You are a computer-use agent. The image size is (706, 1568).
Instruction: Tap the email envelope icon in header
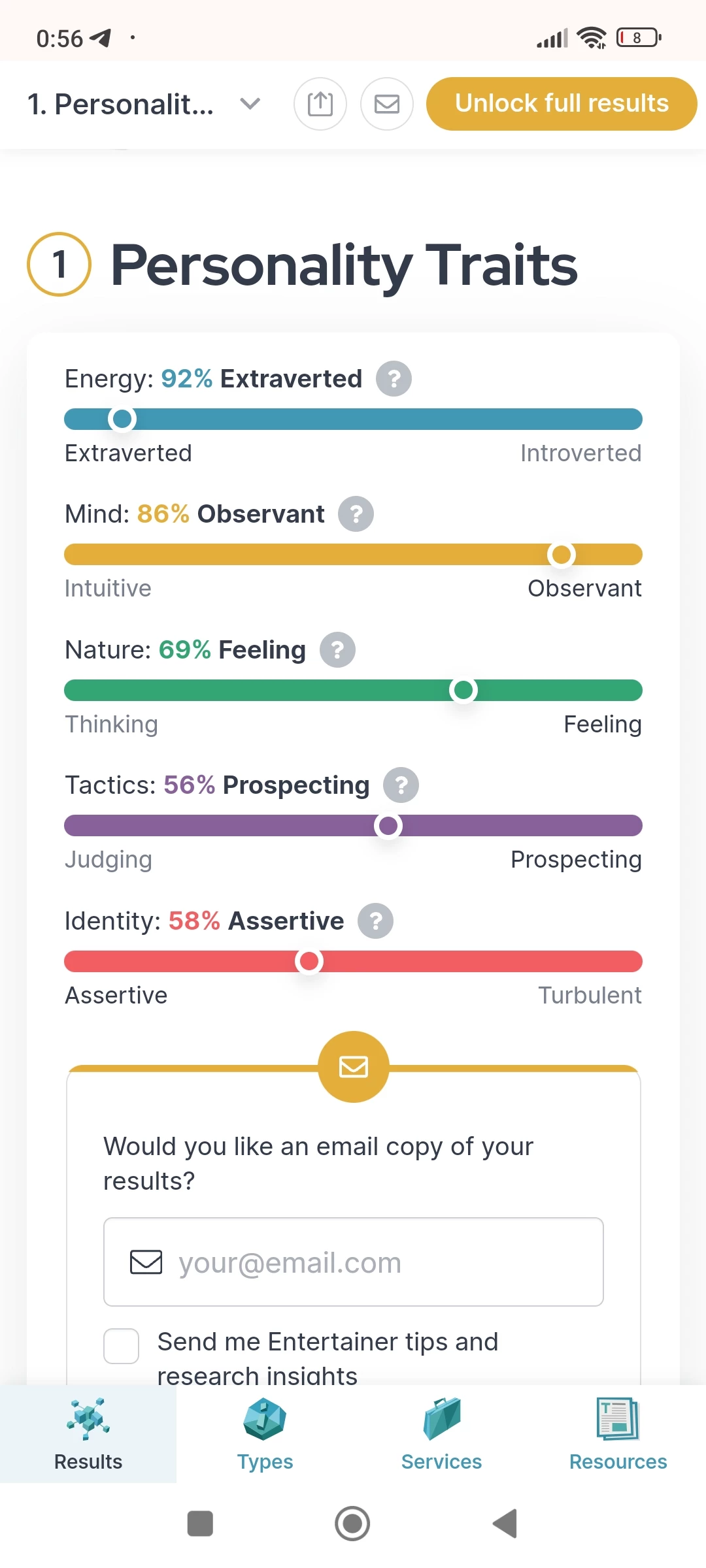387,104
